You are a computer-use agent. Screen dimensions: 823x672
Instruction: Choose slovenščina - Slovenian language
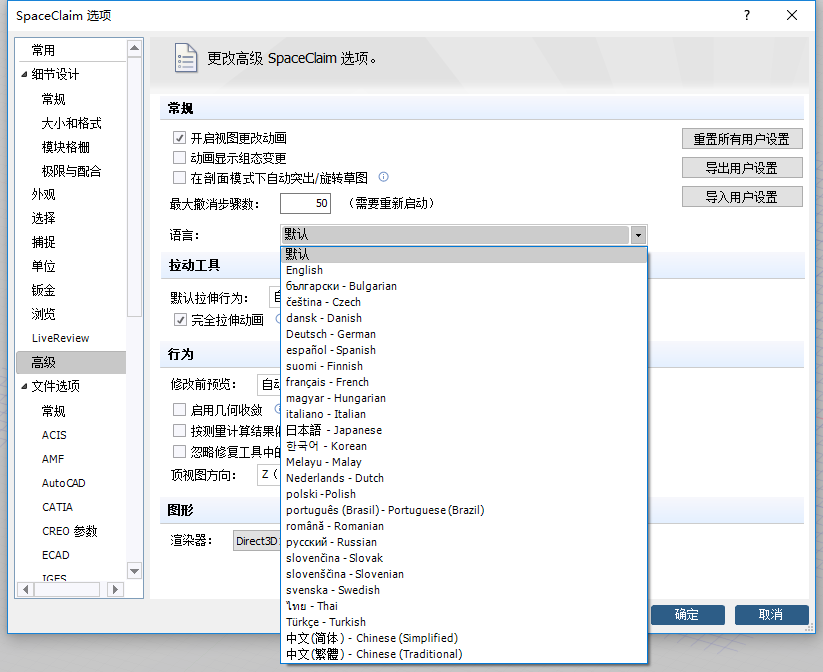[x=464, y=574]
